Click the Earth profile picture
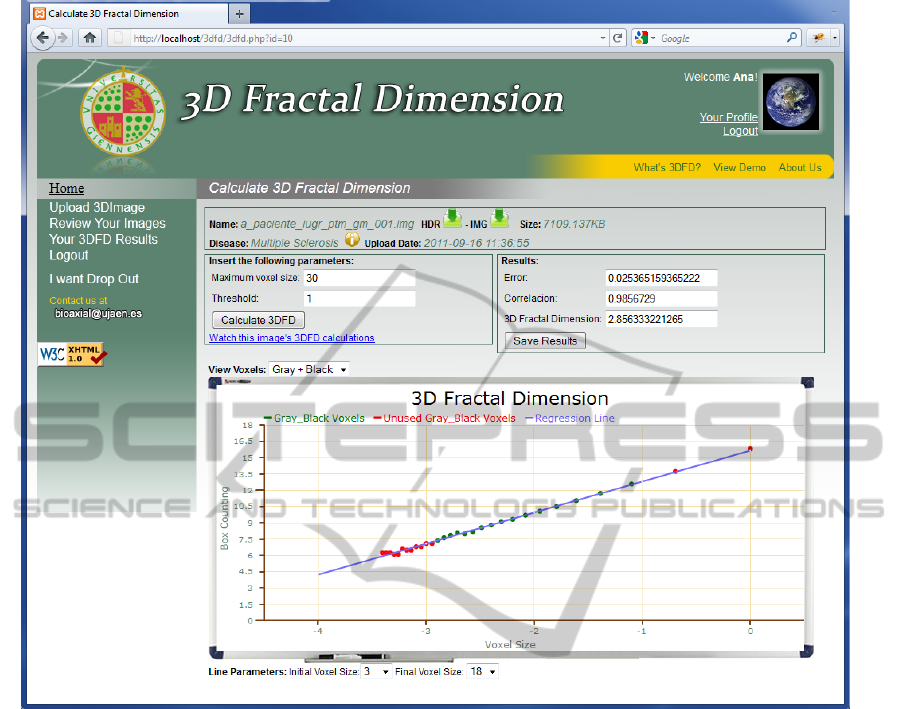901x709 pixels. pyautogui.click(x=791, y=102)
